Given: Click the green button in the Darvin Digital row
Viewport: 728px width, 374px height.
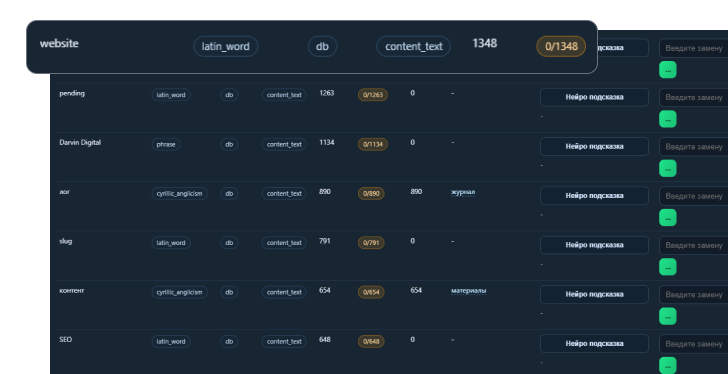Looking at the screenshot, I should point(668,168).
